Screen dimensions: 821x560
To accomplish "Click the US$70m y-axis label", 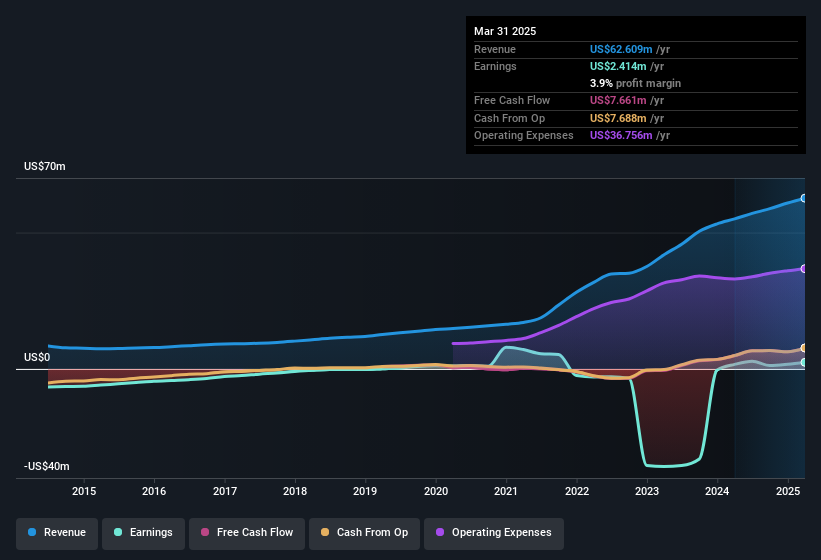I will pos(45,166).
